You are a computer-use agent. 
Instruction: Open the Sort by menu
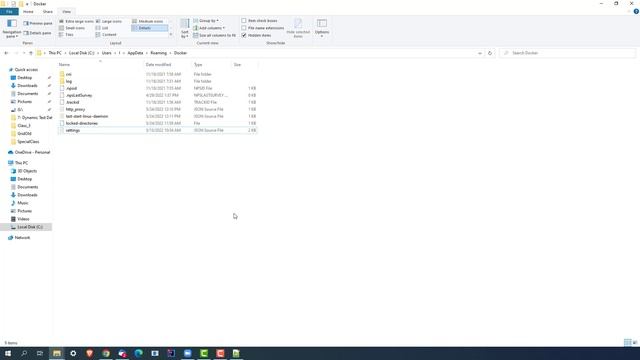click(x=185, y=29)
